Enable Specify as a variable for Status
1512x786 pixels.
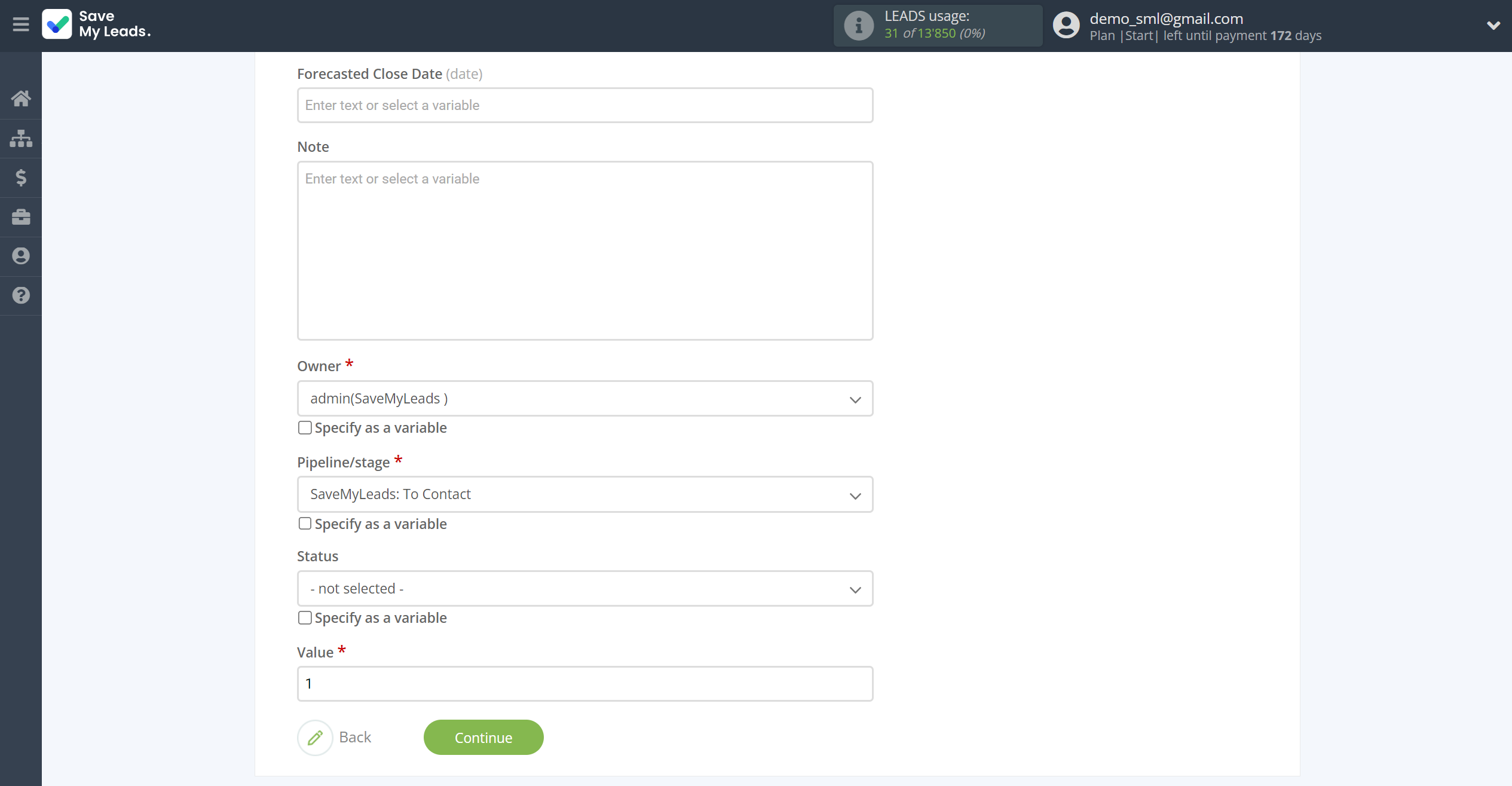click(x=305, y=617)
